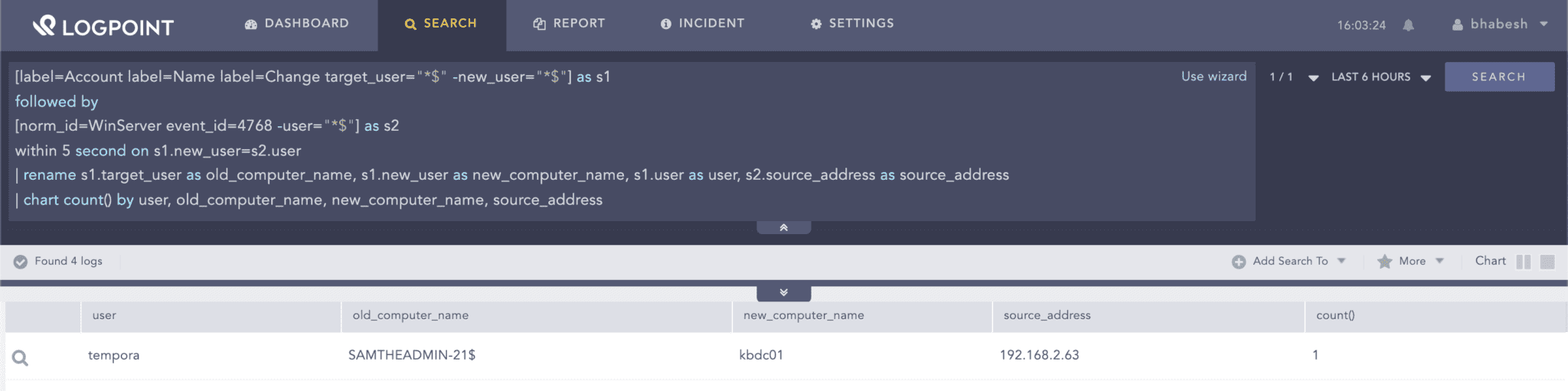Click the Found 4 logs checkmark icon

(x=21, y=262)
